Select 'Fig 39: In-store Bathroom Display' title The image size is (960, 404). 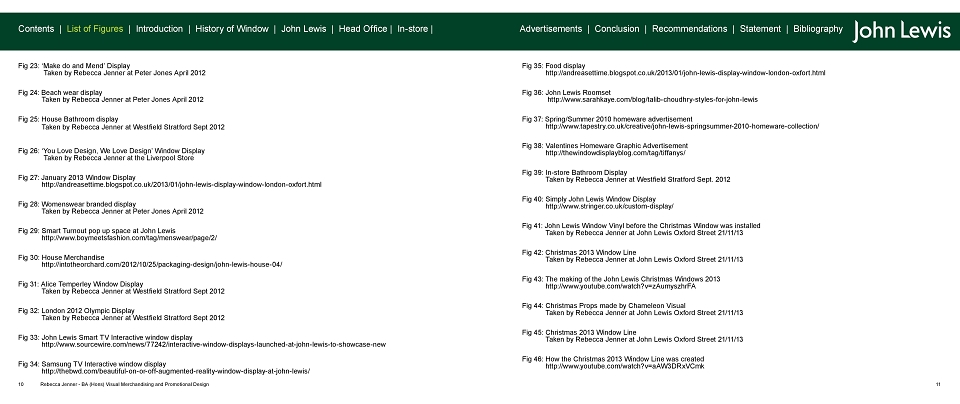coord(574,173)
